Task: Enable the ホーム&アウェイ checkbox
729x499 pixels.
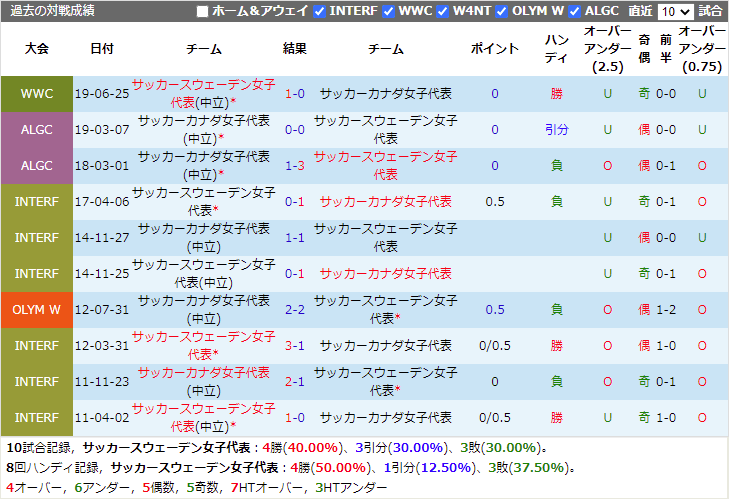Action: click(202, 11)
